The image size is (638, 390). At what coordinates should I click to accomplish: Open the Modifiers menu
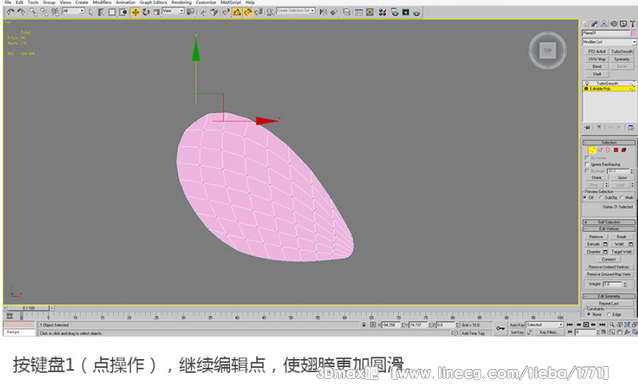click(102, 2)
